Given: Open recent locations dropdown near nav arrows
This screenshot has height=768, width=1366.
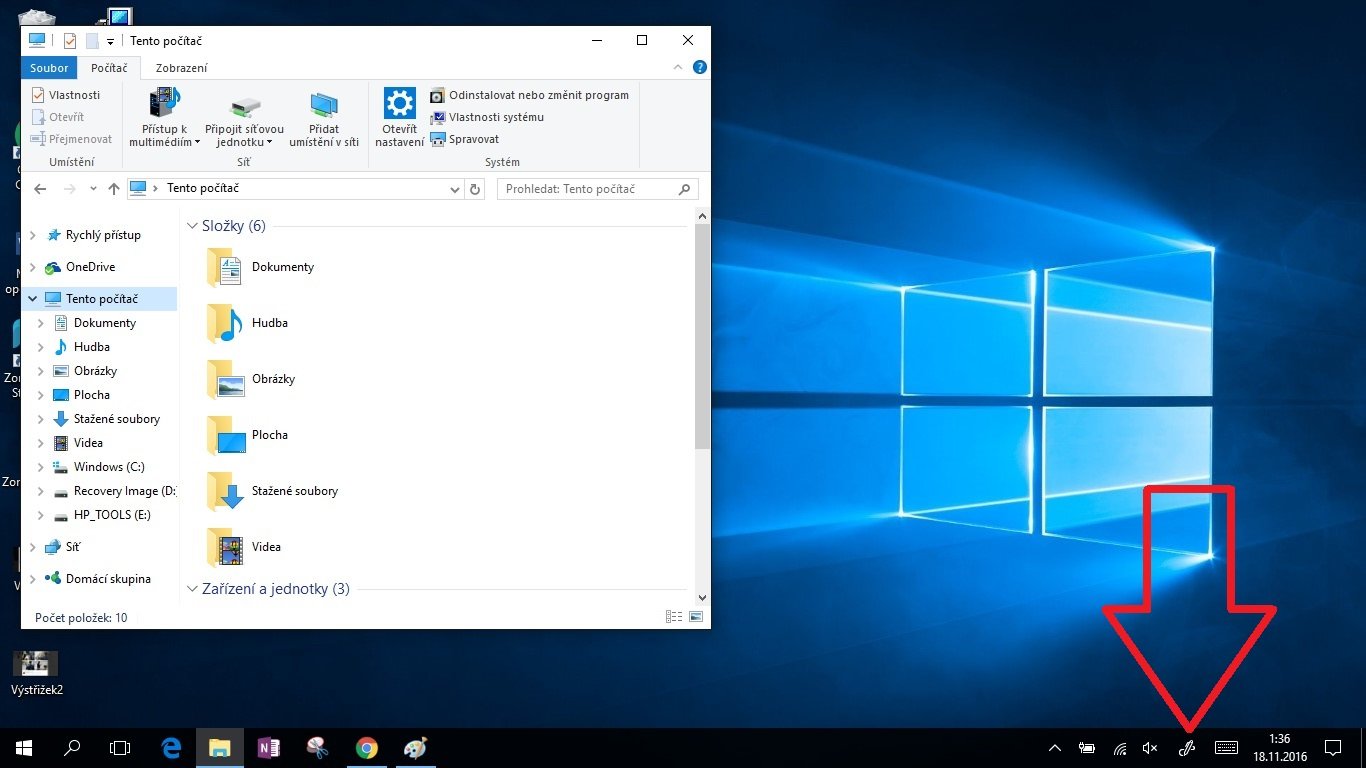Looking at the screenshot, I should click(93, 189).
